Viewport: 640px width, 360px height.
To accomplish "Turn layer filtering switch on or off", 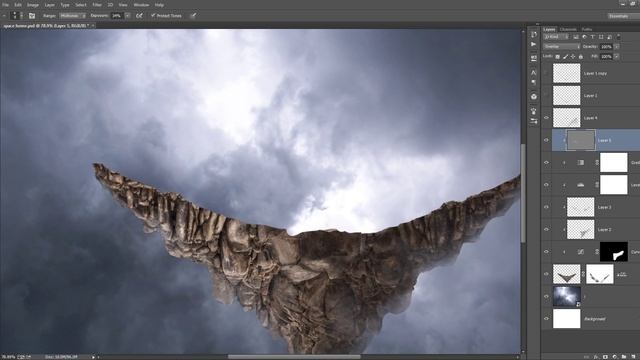I will 619,37.
